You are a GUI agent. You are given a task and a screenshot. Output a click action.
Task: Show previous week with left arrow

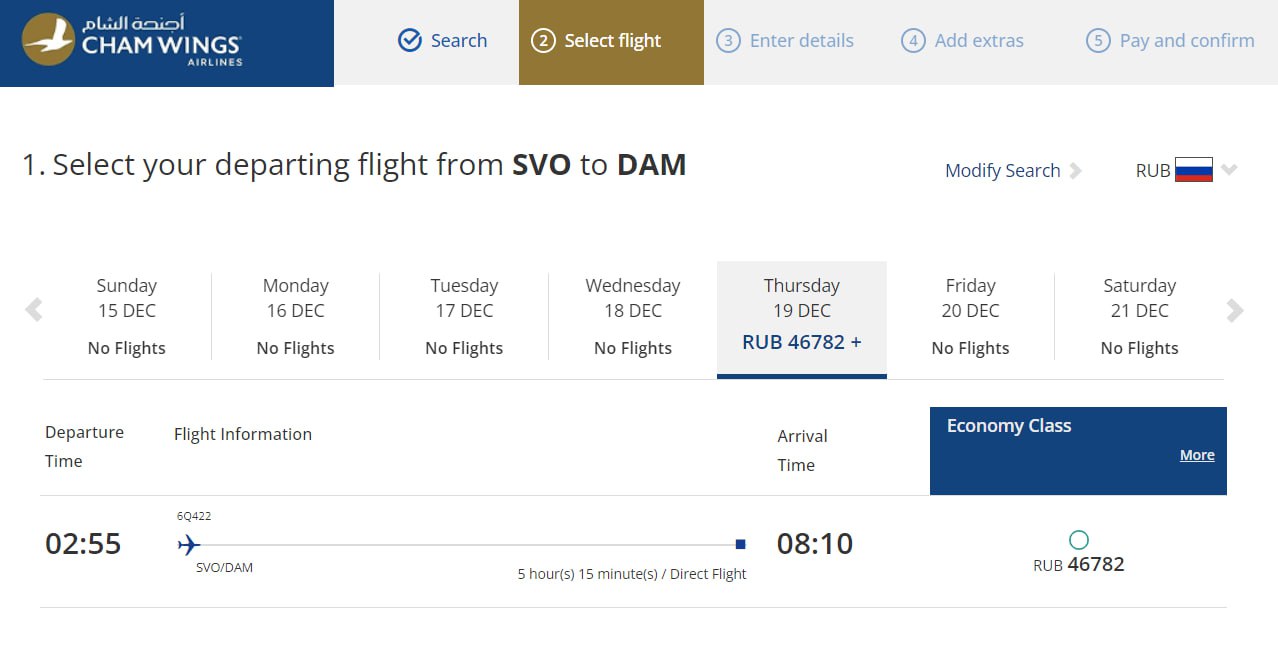(x=34, y=310)
